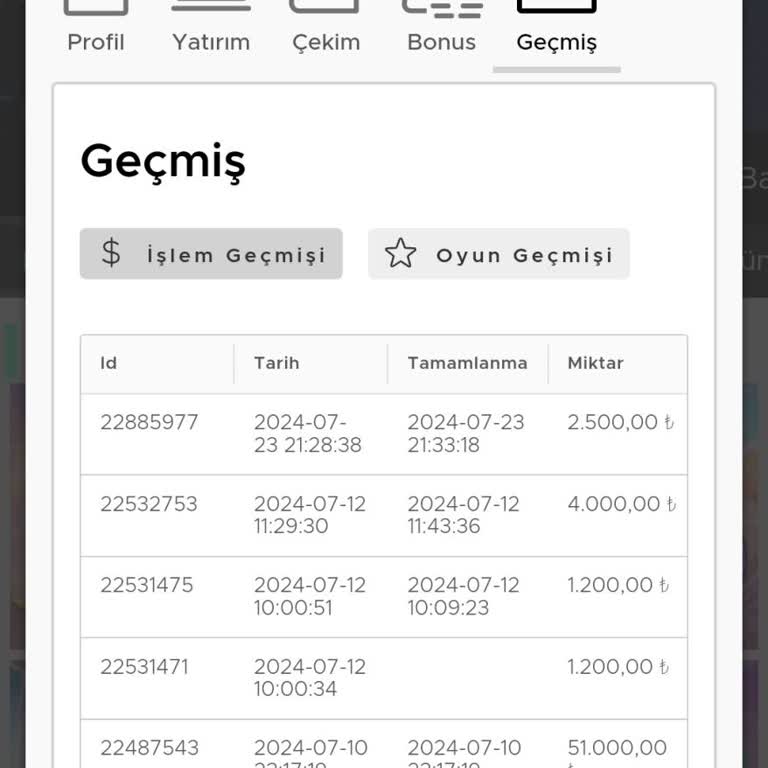Viewport: 768px width, 768px height.
Task: Click date 2024-07-12 10:00:34
Action: [x=310, y=678]
